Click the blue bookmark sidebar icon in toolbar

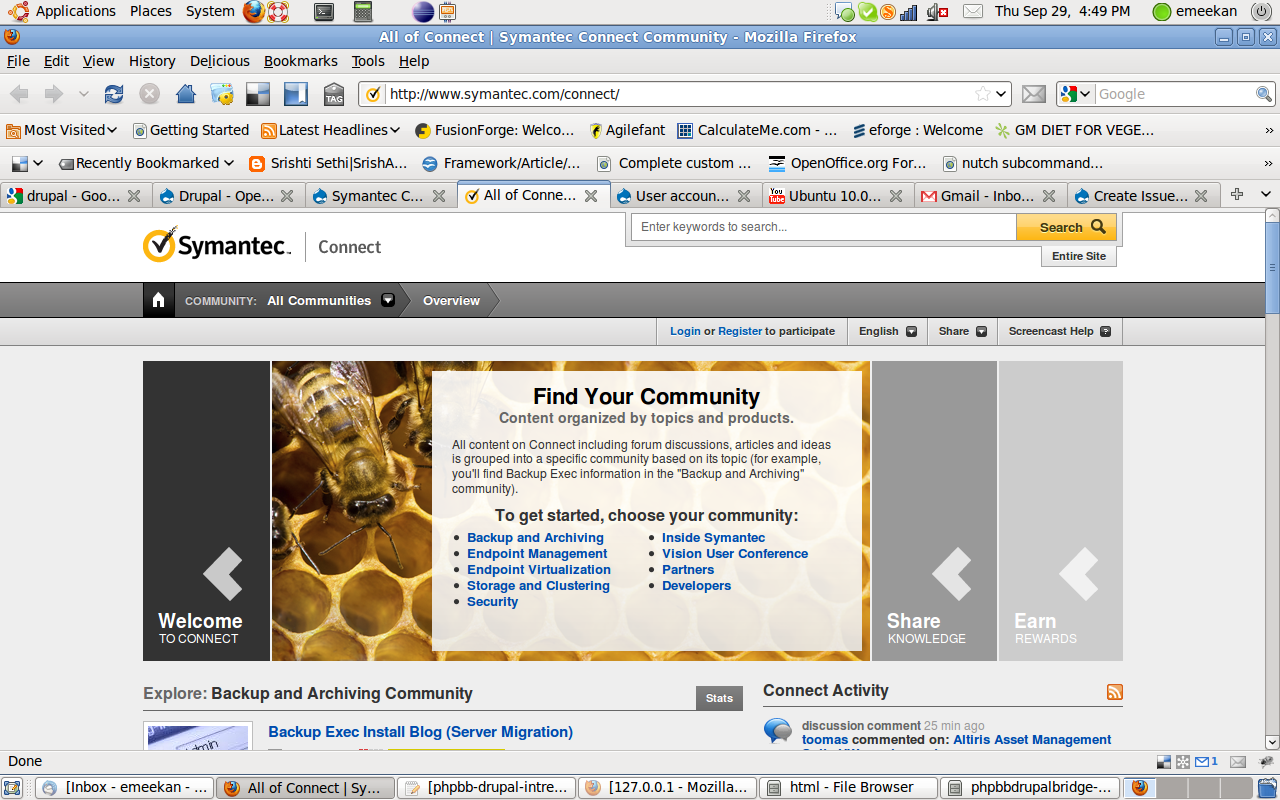point(296,94)
